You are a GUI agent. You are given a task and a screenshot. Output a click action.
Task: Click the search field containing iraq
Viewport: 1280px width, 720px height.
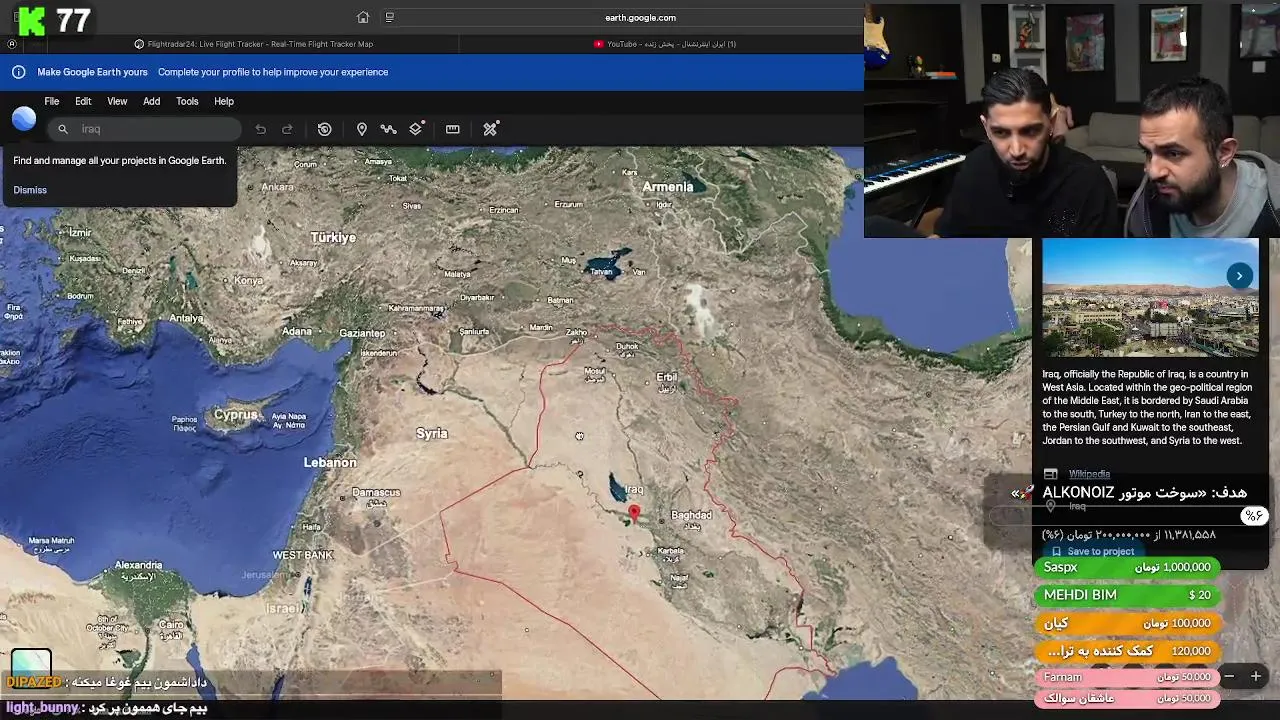pos(145,129)
